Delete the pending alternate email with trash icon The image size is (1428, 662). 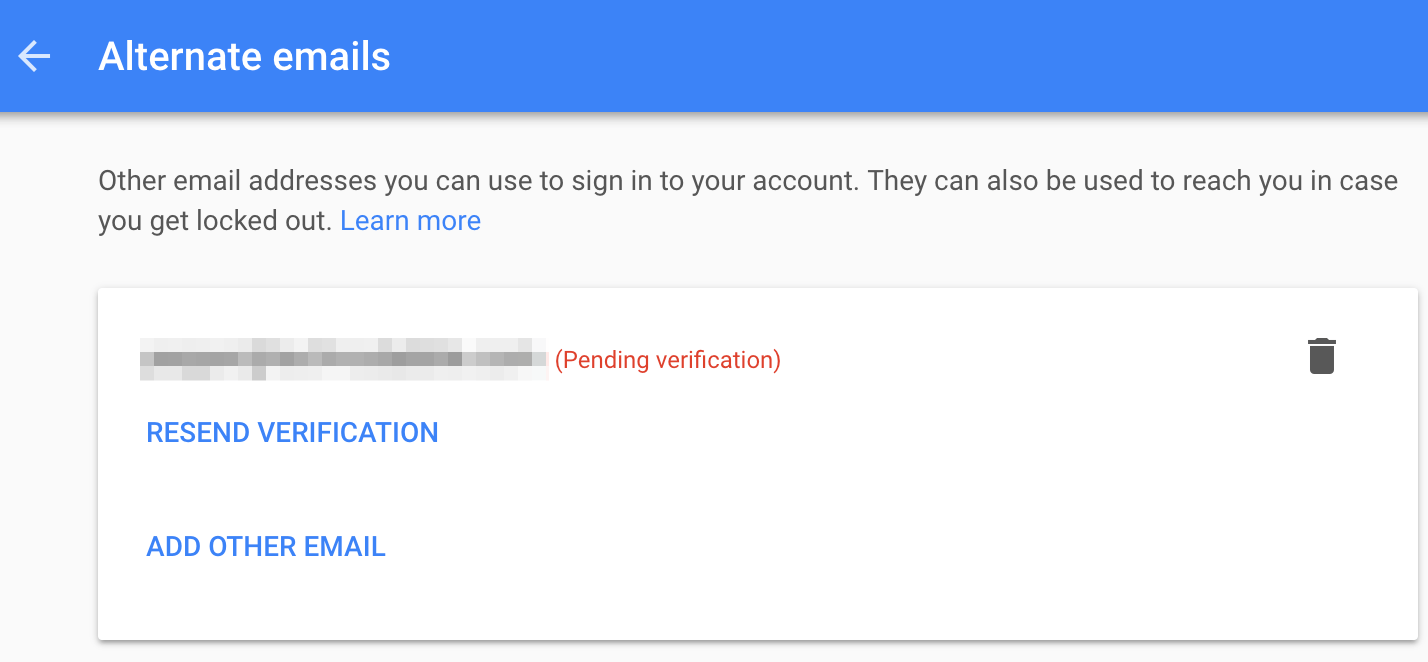pos(1321,356)
